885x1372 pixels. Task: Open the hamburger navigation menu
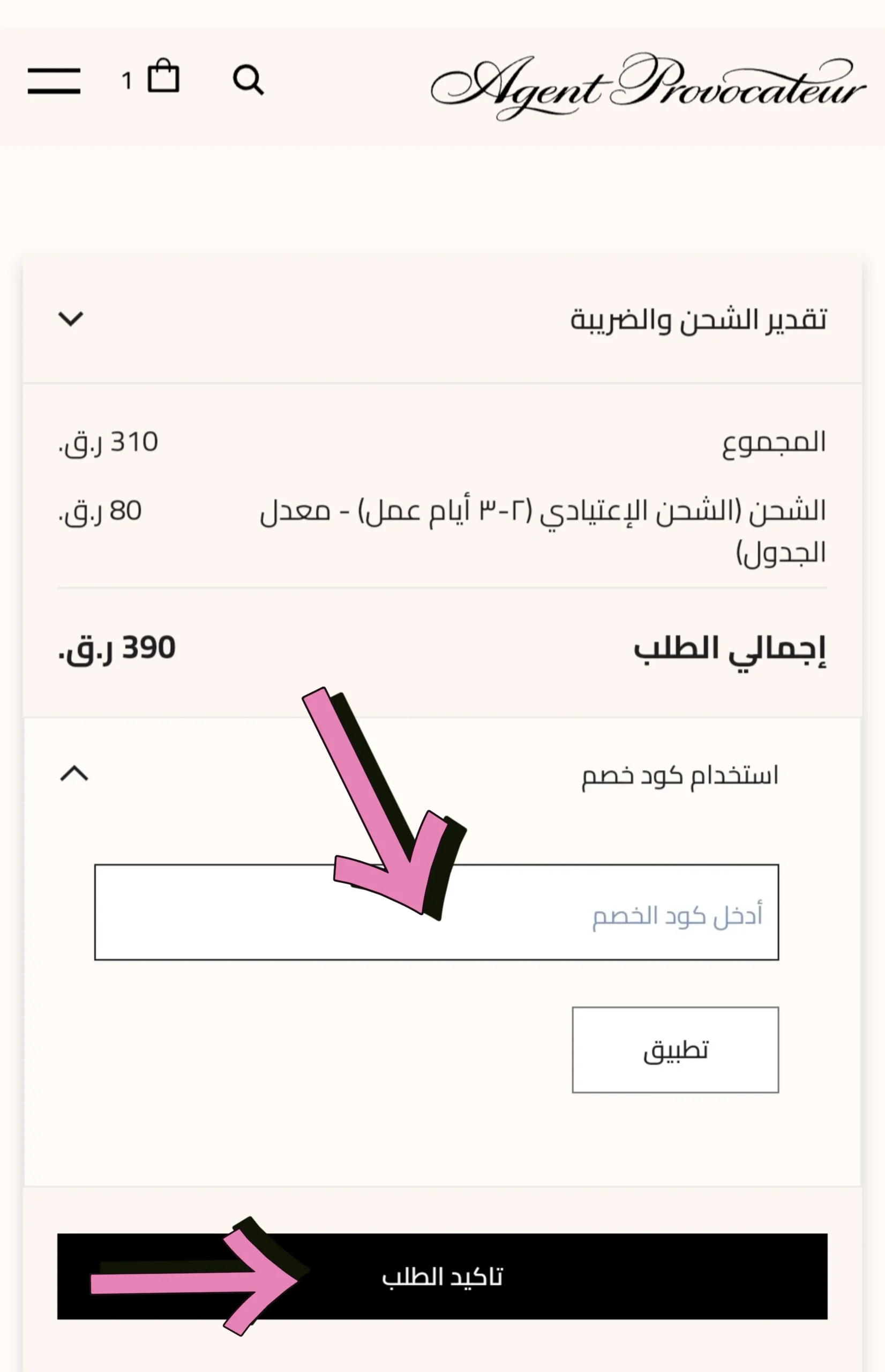pos(54,80)
